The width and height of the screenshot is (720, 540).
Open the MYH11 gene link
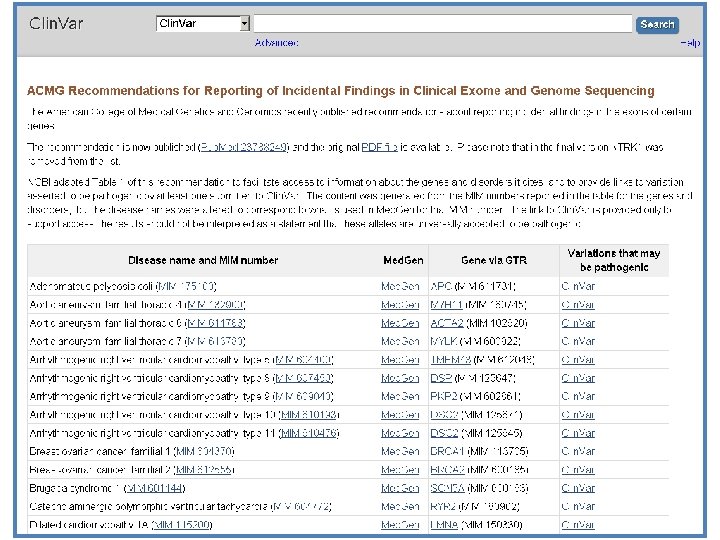pos(446,305)
